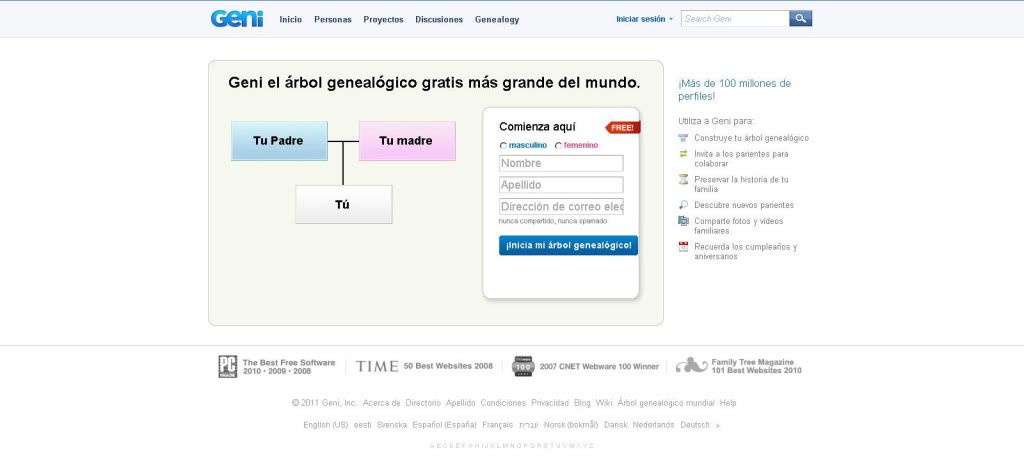Open the Directorio footer link

click(x=423, y=403)
